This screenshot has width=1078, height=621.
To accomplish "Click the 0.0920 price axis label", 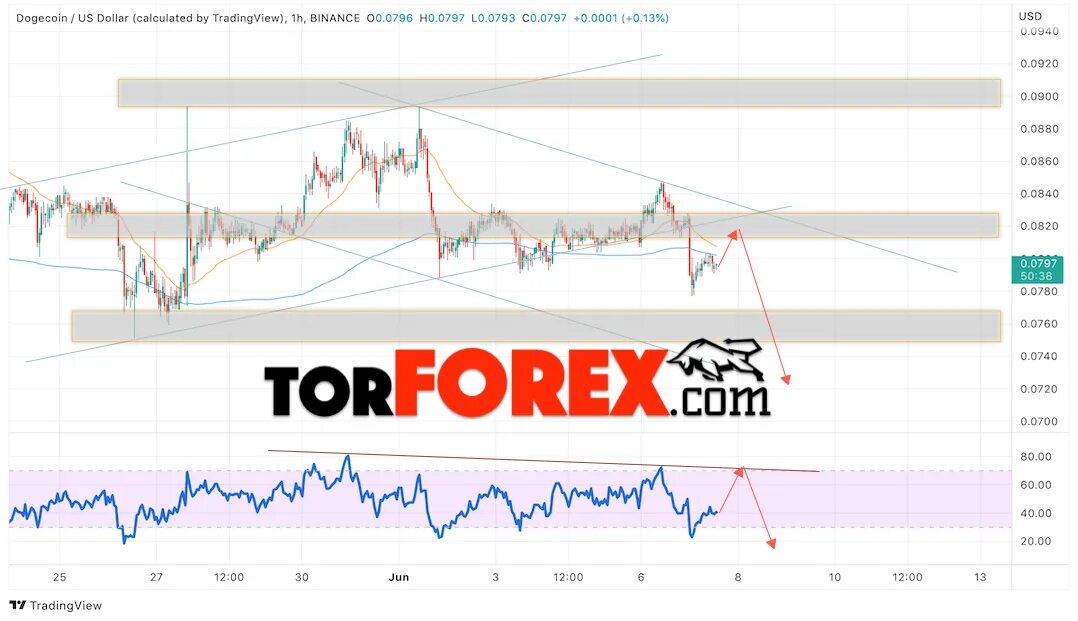I will click(x=1039, y=64).
